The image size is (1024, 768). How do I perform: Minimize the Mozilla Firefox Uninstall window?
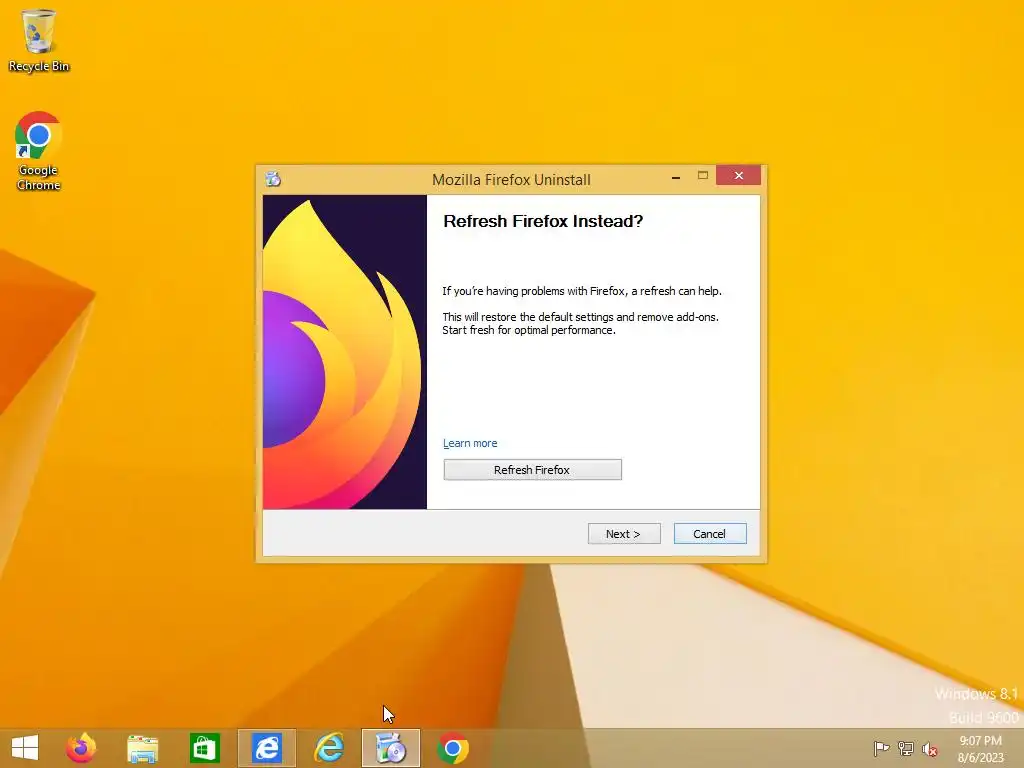(676, 176)
